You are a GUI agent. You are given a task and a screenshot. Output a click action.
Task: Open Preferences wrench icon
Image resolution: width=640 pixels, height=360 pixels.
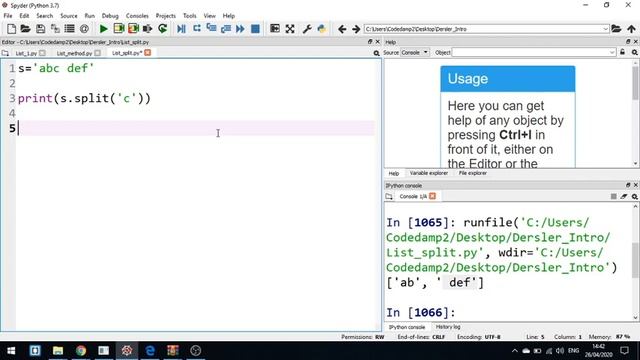[x=307, y=29]
